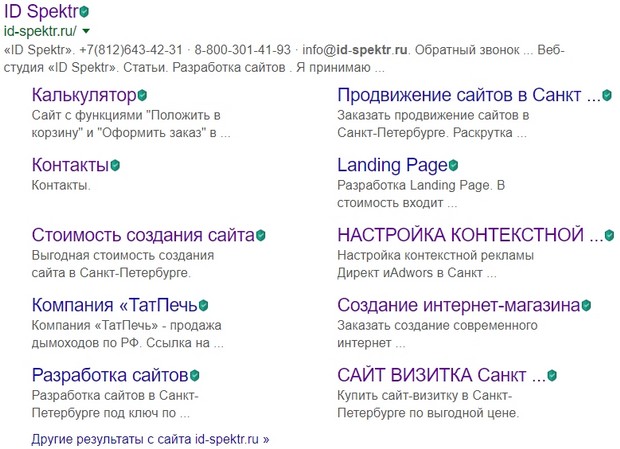This screenshot has width=620, height=449.
Task: Click shield icon after Стоимость создания сайта
Action: pos(260,235)
